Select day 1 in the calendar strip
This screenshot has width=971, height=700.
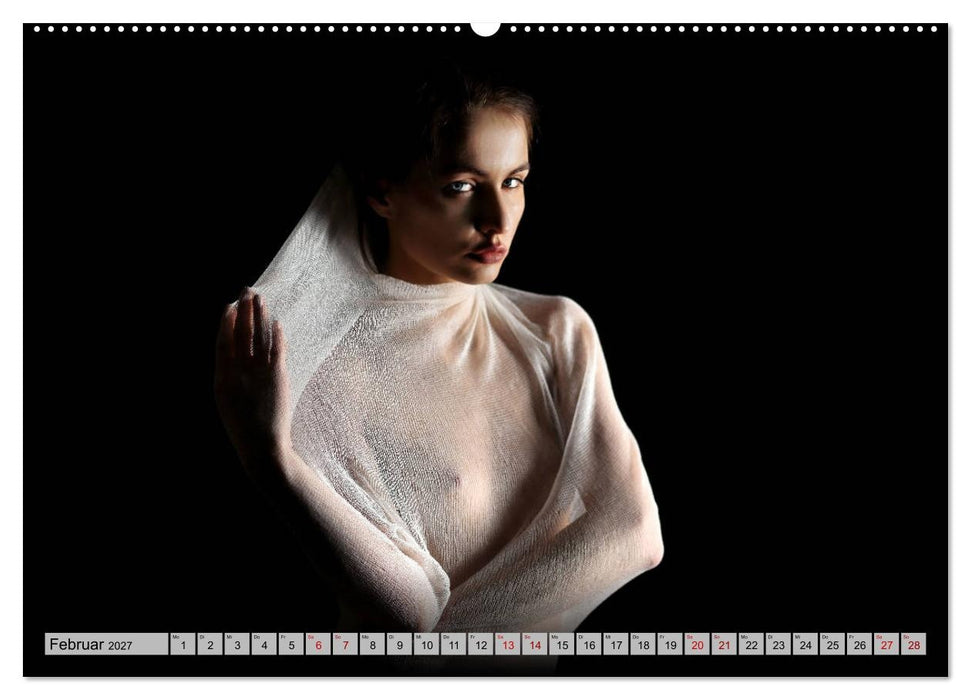(x=183, y=644)
